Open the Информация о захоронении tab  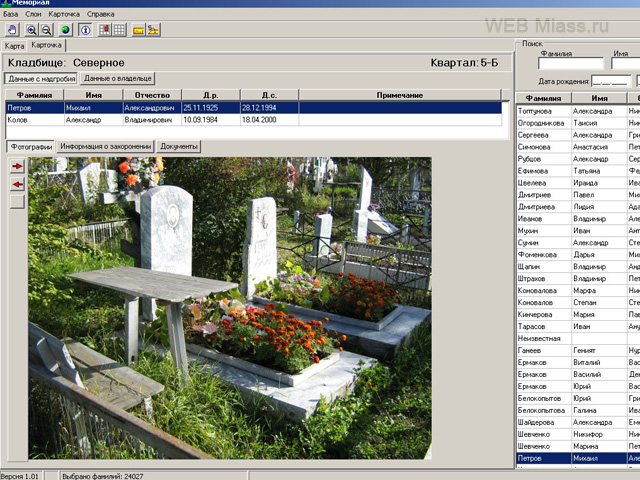[105, 146]
